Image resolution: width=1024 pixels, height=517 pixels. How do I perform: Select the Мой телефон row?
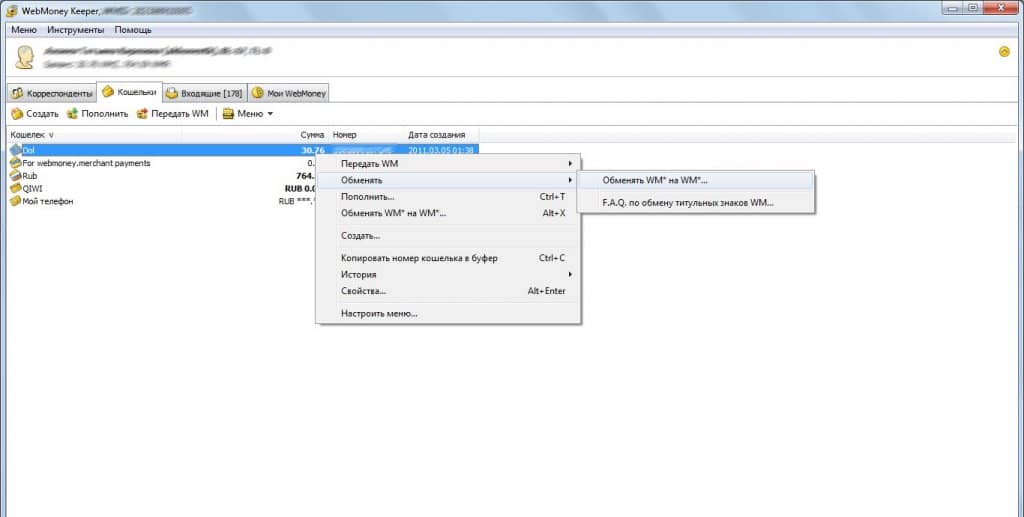click(x=162, y=201)
